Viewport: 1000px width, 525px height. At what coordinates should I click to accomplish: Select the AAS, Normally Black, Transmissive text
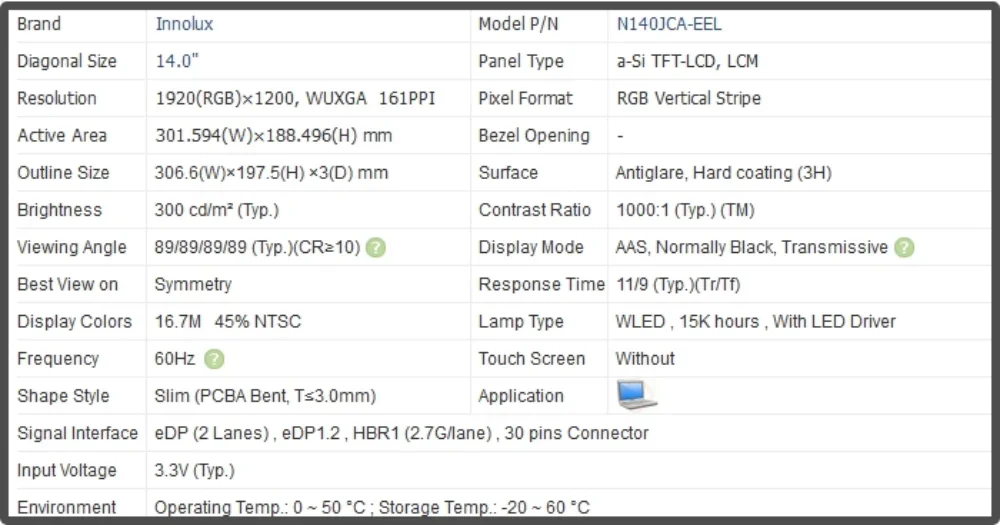coord(751,248)
